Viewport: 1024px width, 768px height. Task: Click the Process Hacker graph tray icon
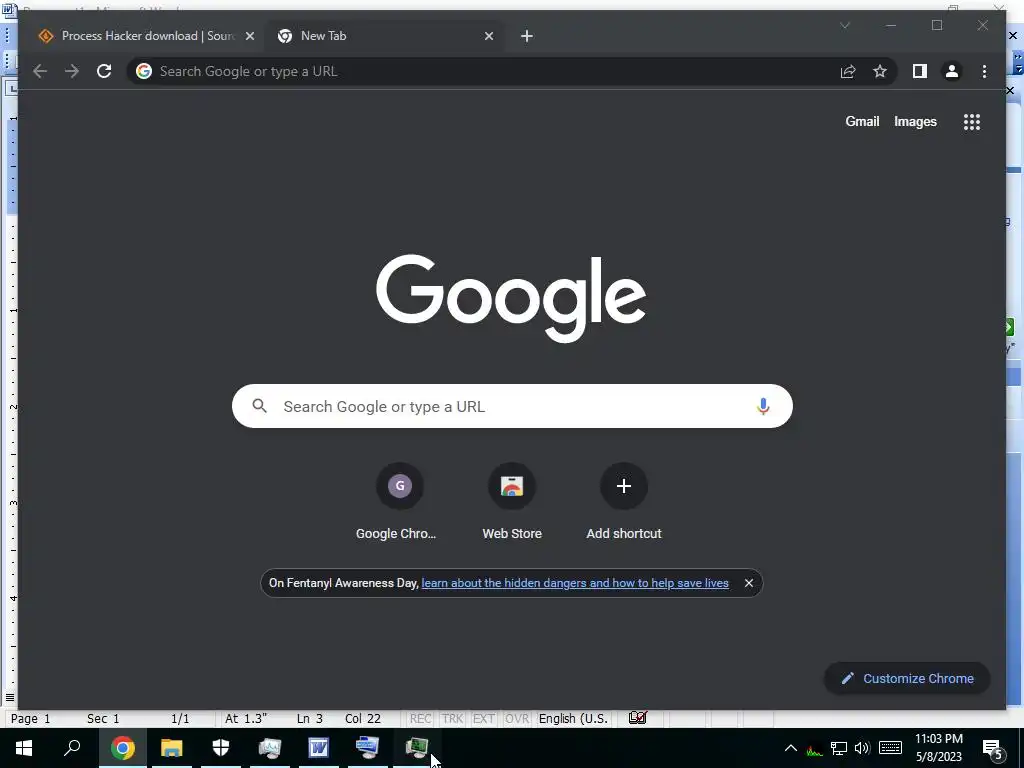click(x=814, y=749)
